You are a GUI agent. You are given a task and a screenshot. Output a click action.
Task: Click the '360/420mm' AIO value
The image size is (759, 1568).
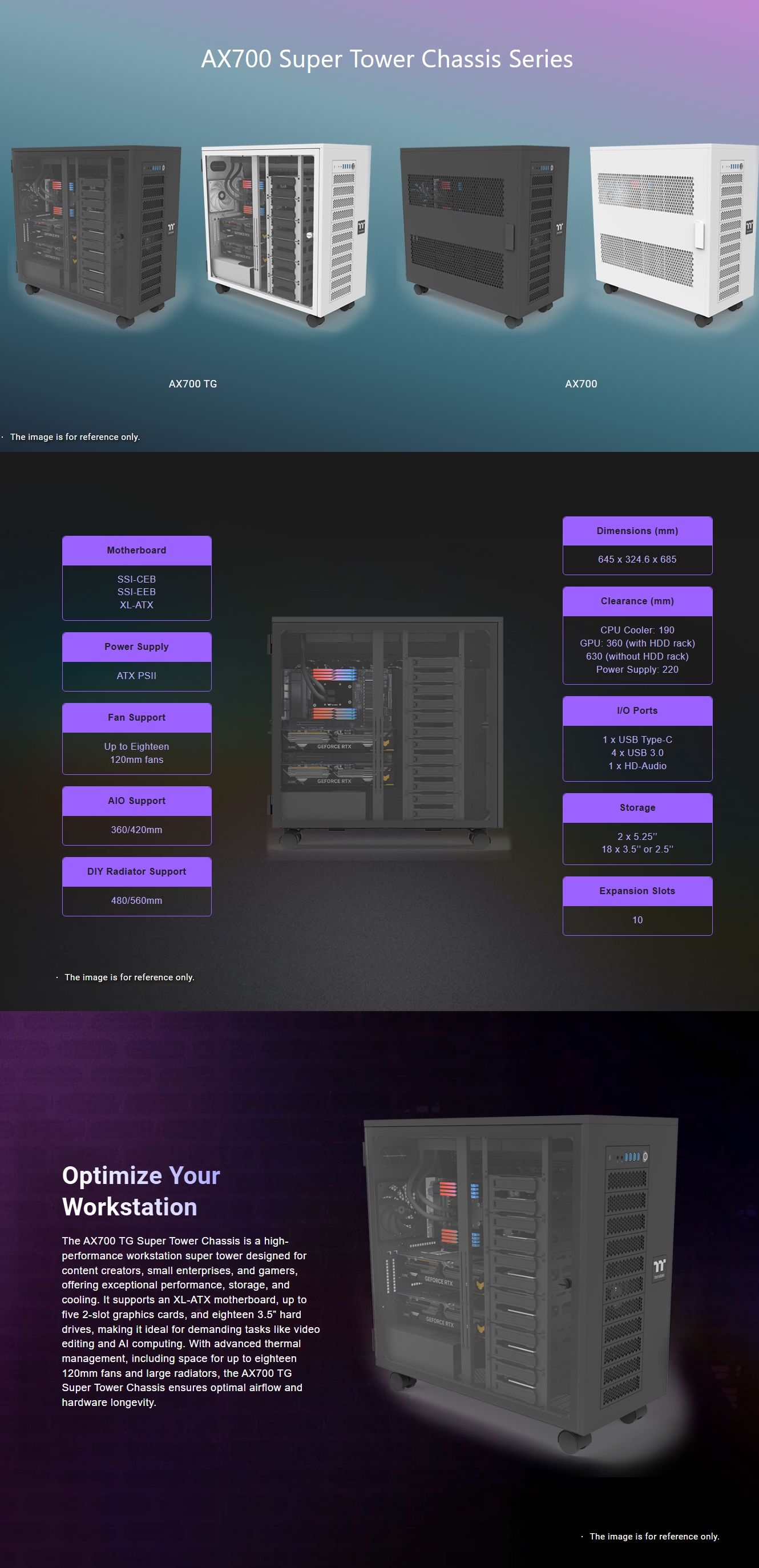click(x=137, y=830)
